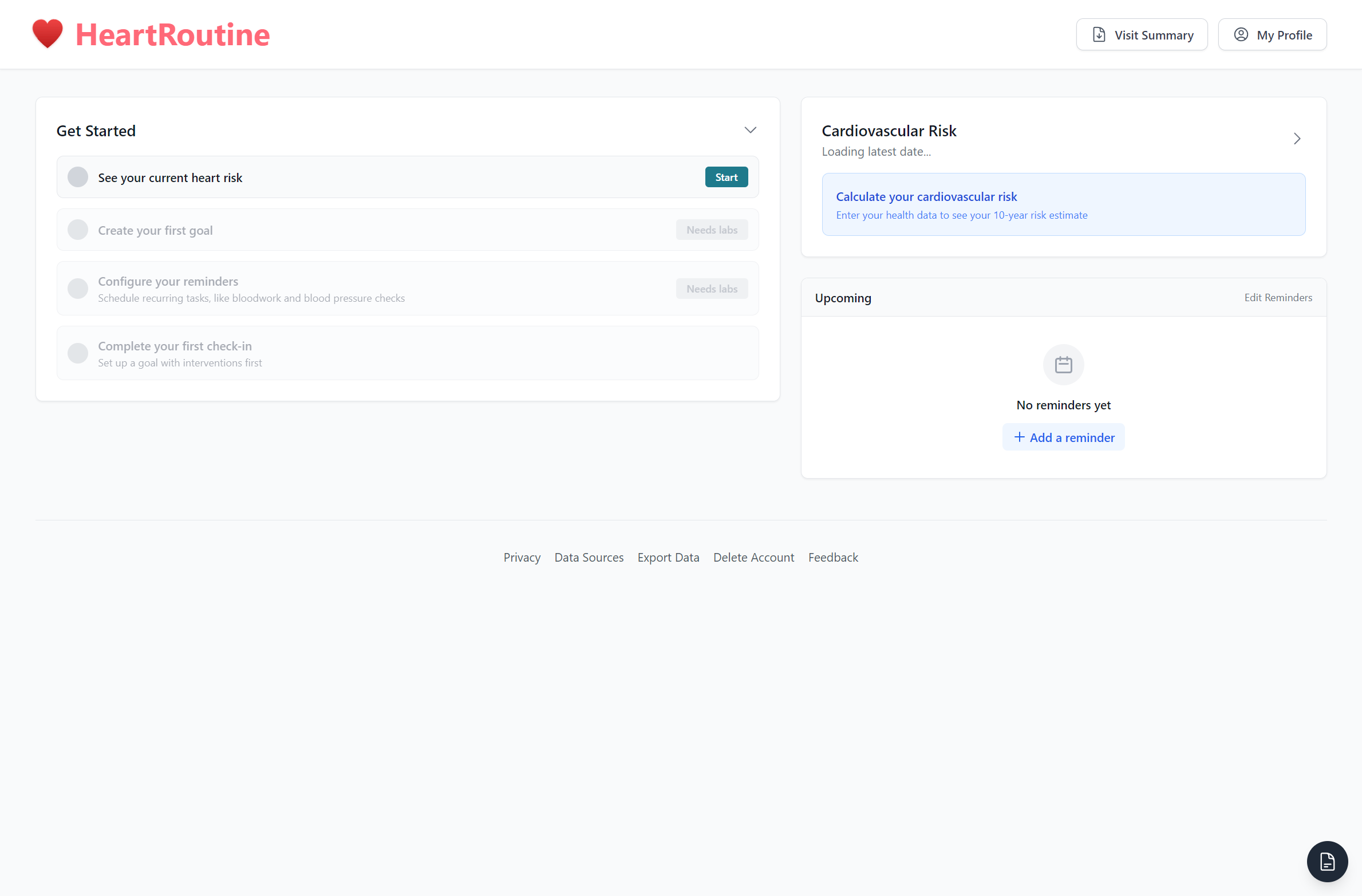Open the Feedback footer link
1362x896 pixels.
click(x=833, y=558)
